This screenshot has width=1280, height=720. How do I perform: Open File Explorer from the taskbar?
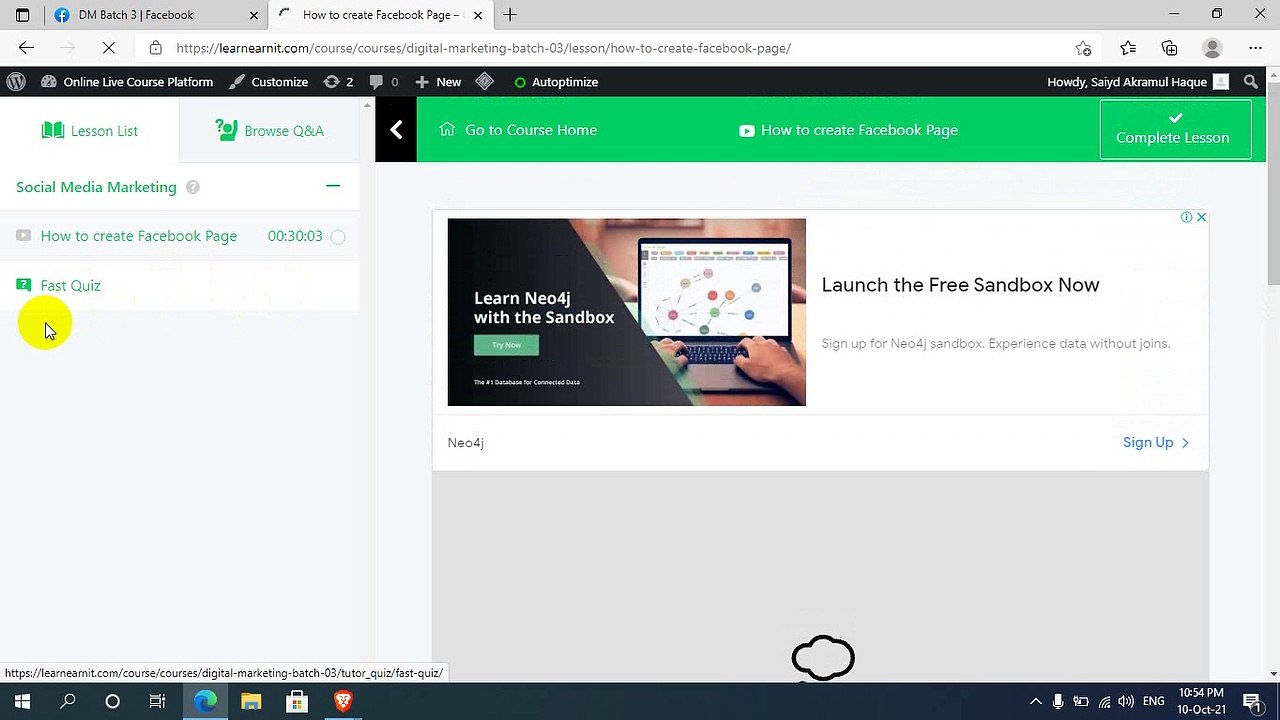pos(251,701)
